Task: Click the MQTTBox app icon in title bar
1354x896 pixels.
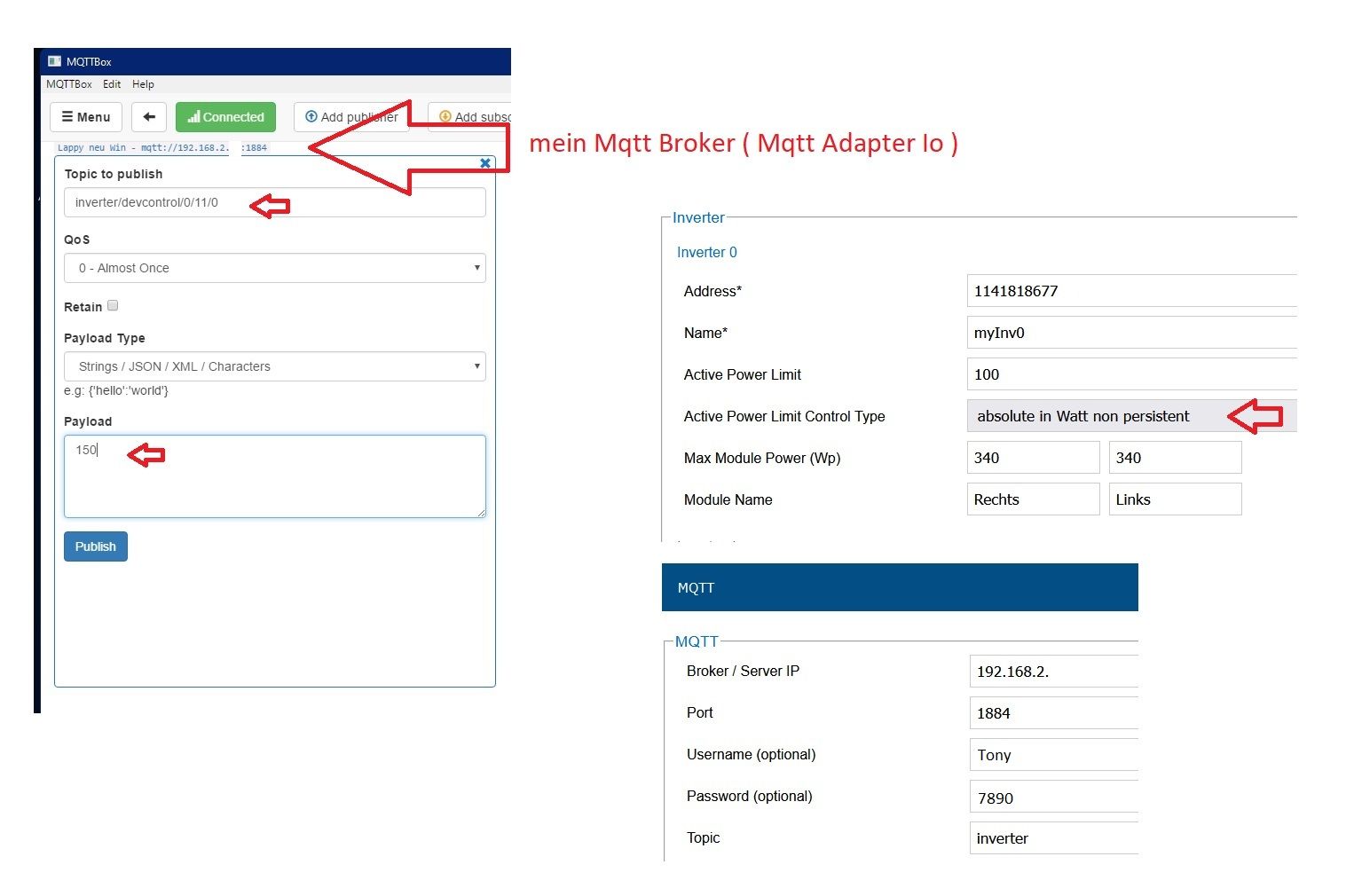Action: 55,61
